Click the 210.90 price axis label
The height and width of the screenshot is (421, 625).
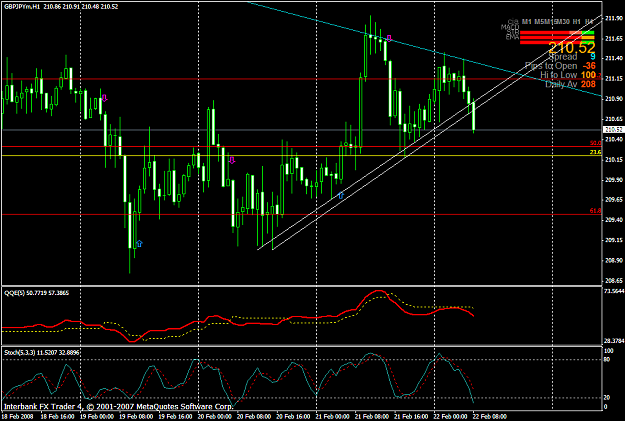click(x=614, y=98)
